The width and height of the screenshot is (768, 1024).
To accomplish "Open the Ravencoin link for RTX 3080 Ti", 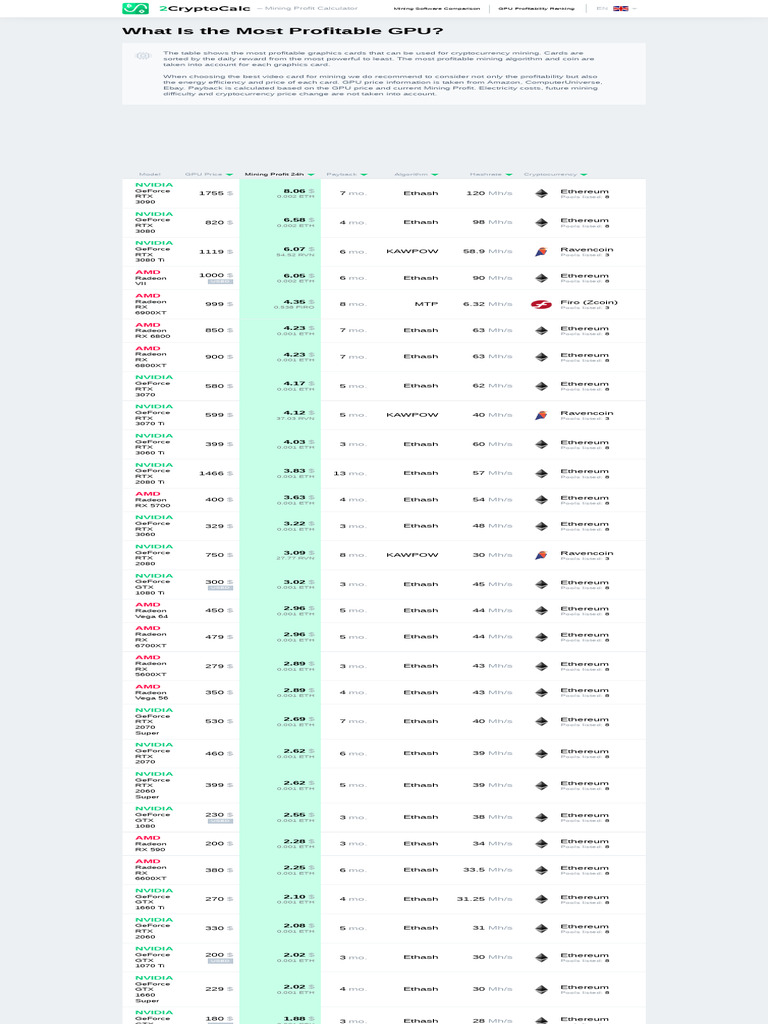I will (x=586, y=249).
